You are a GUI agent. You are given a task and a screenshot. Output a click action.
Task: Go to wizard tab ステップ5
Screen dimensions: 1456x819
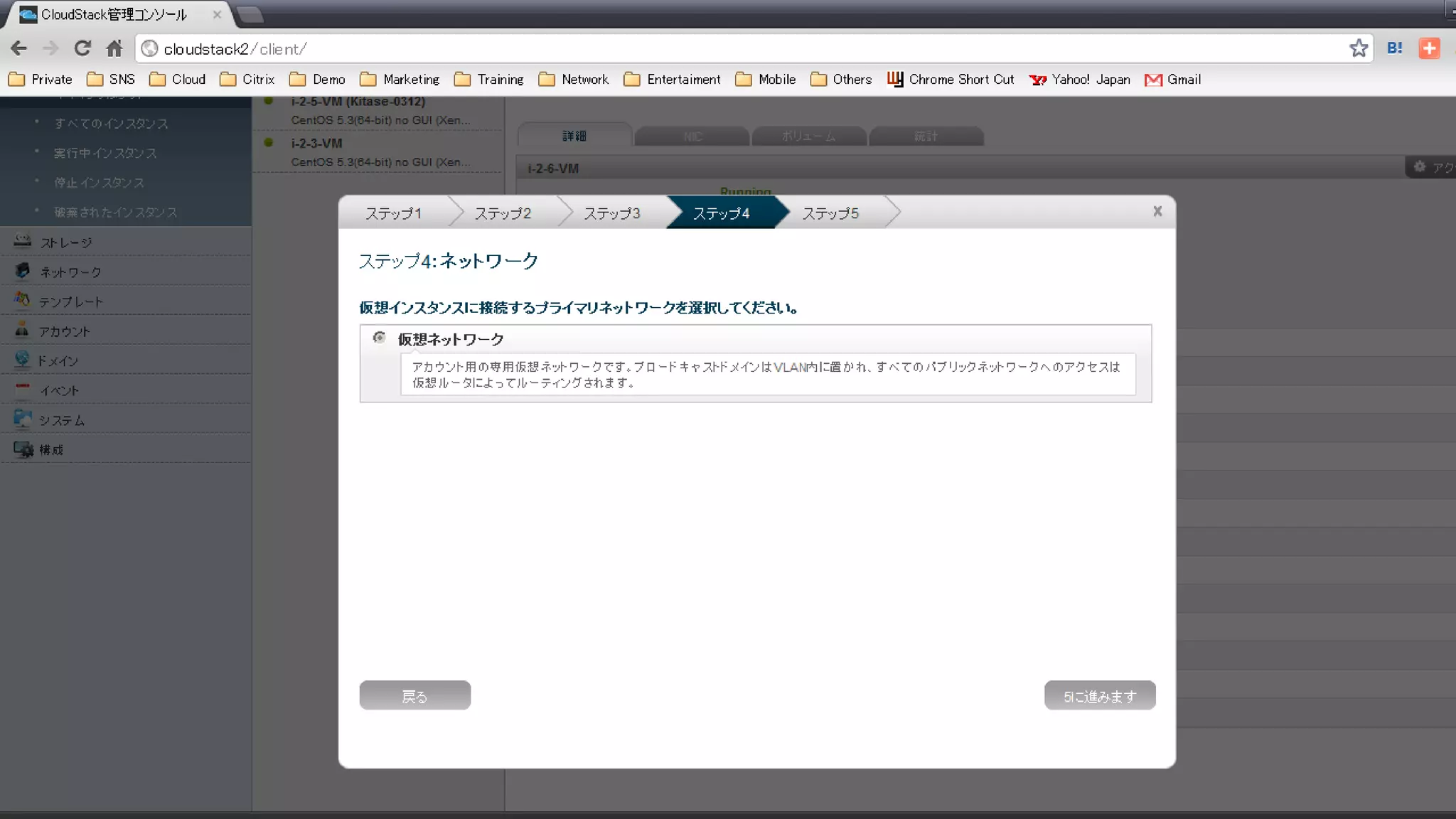830,213
